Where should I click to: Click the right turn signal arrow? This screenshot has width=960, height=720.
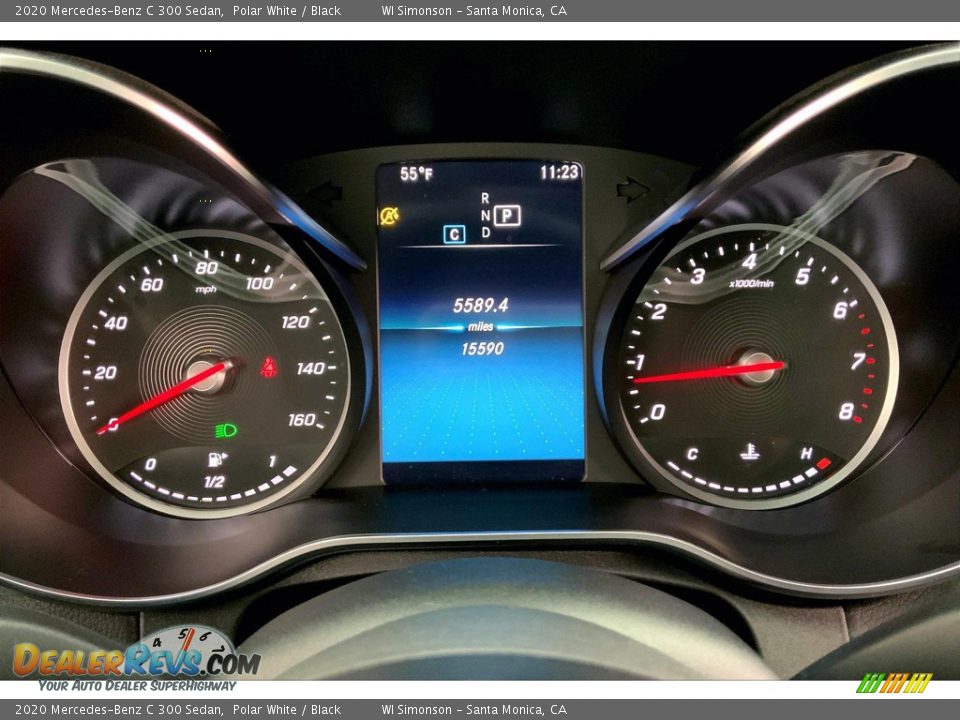tap(632, 189)
